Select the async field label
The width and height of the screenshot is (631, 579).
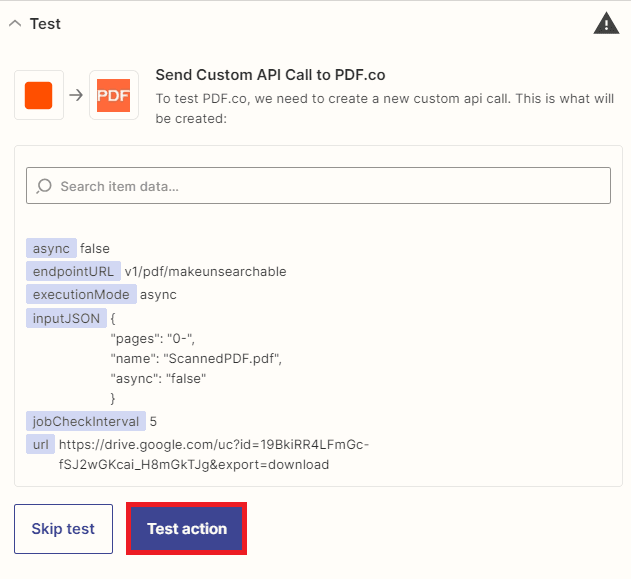pyautogui.click(x=51, y=248)
